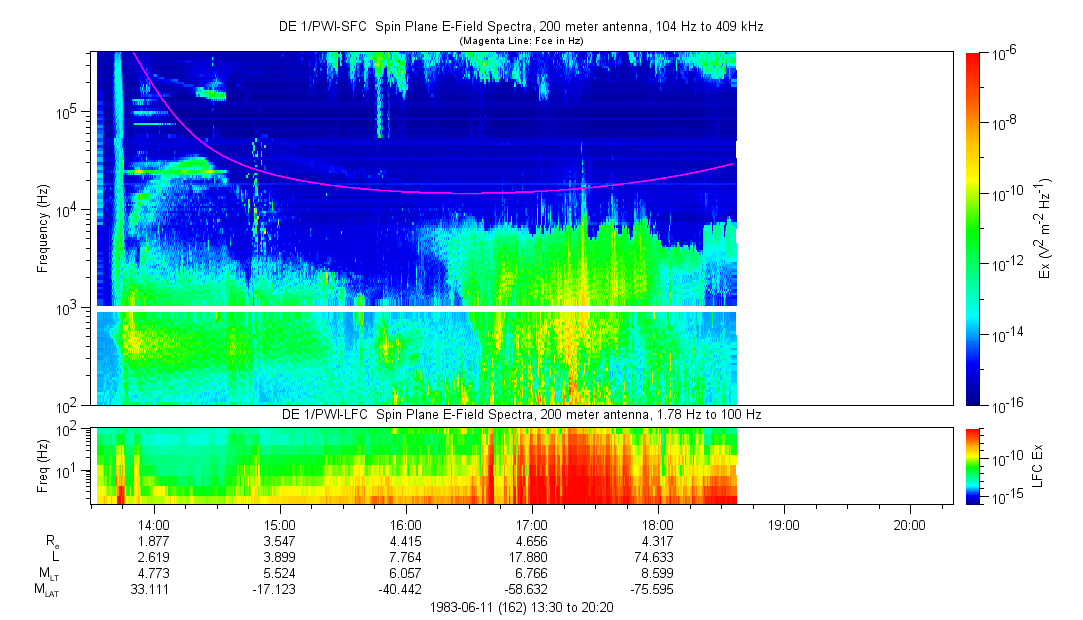Screen dimensions: 1083x620
Task: Click the 16:00 time axis label
Action: (x=405, y=525)
